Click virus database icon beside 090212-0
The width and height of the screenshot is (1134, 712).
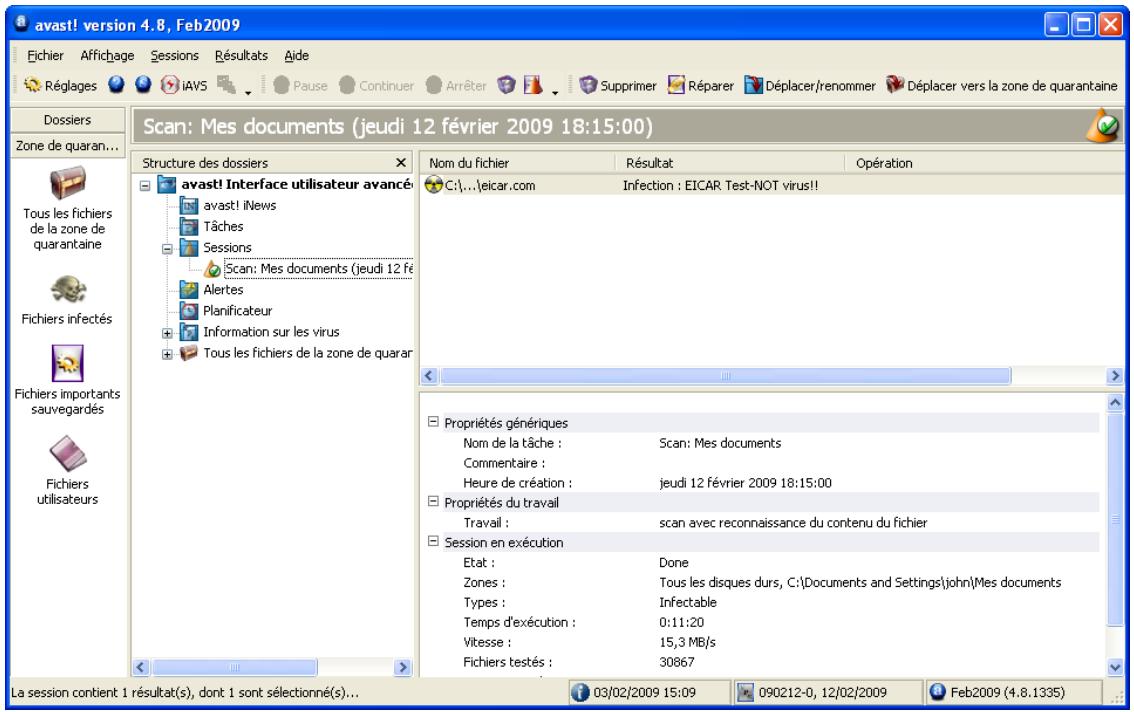point(746,692)
